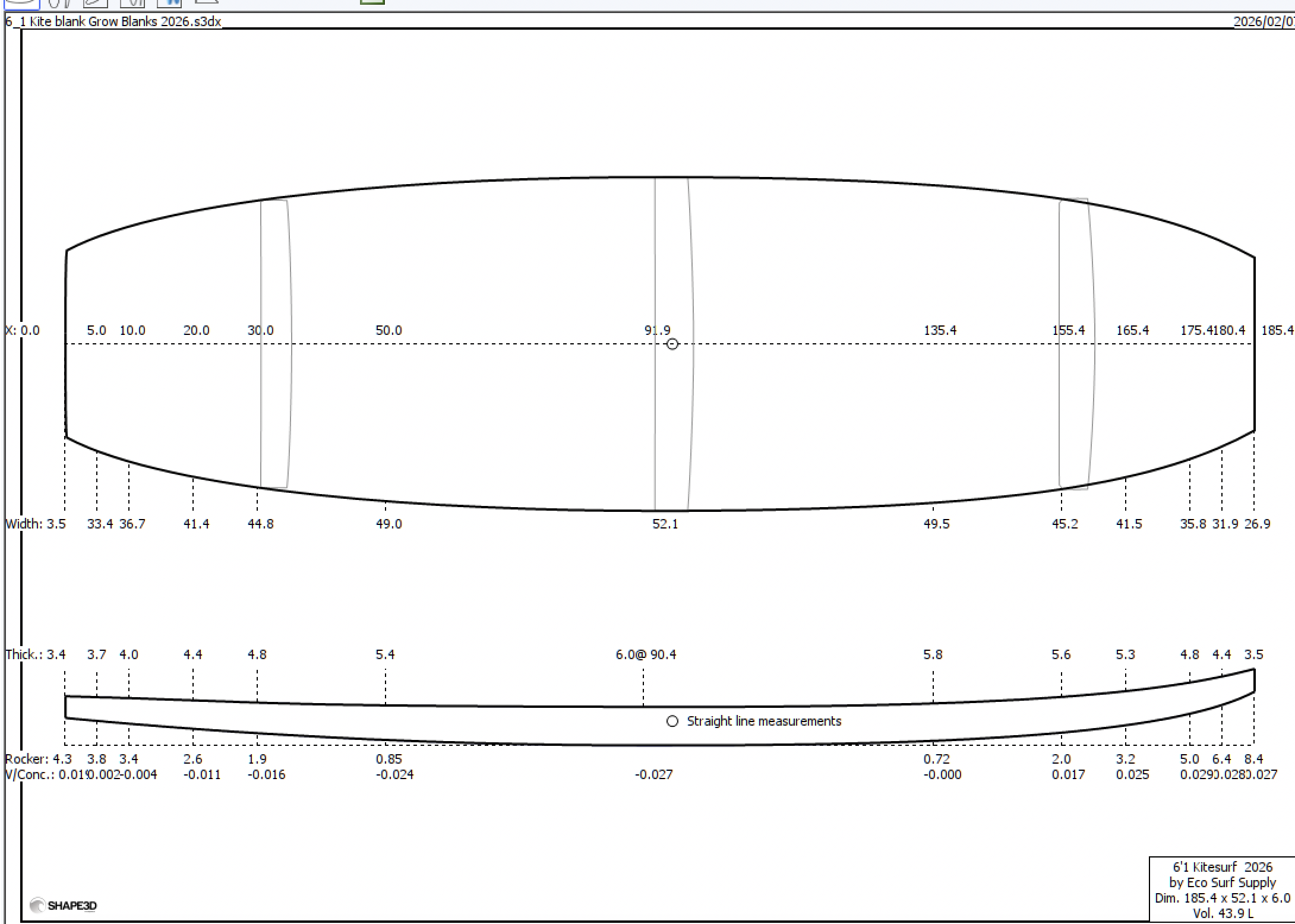The height and width of the screenshot is (924, 1295).
Task: Click the V/Conc. value -0.024
Action: (x=394, y=774)
